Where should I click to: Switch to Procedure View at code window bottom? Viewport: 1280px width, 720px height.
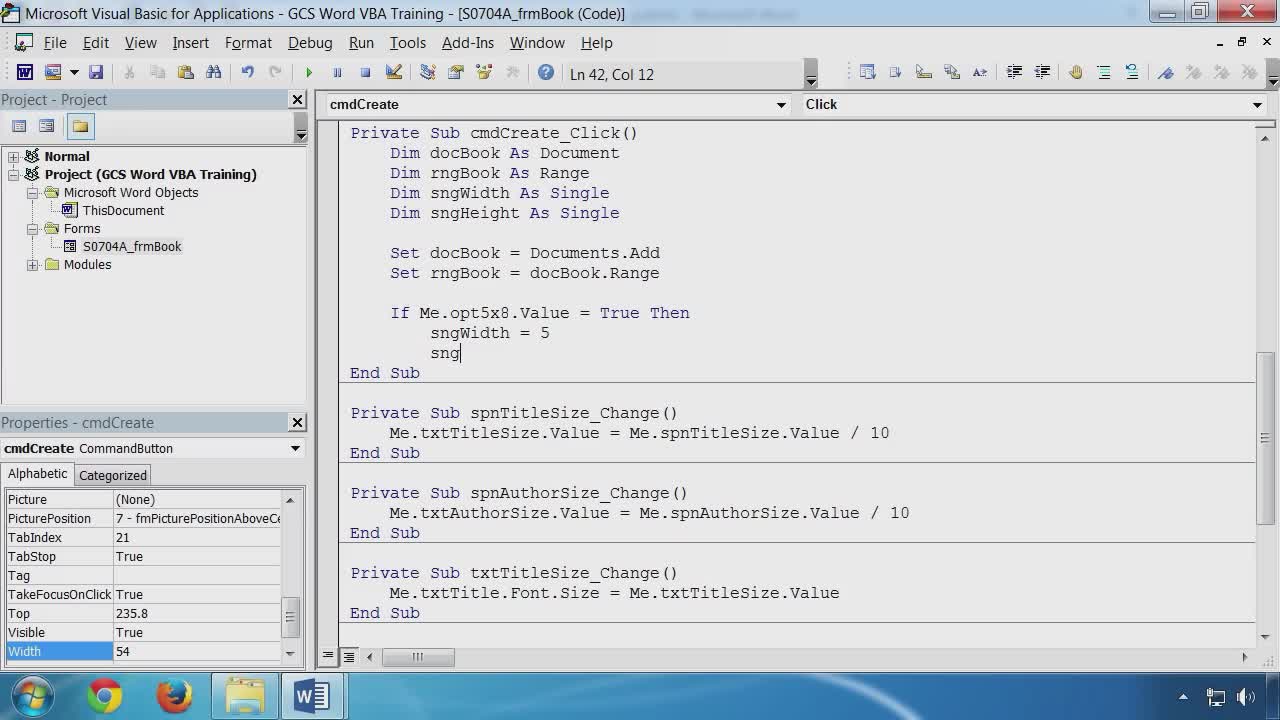click(x=328, y=657)
